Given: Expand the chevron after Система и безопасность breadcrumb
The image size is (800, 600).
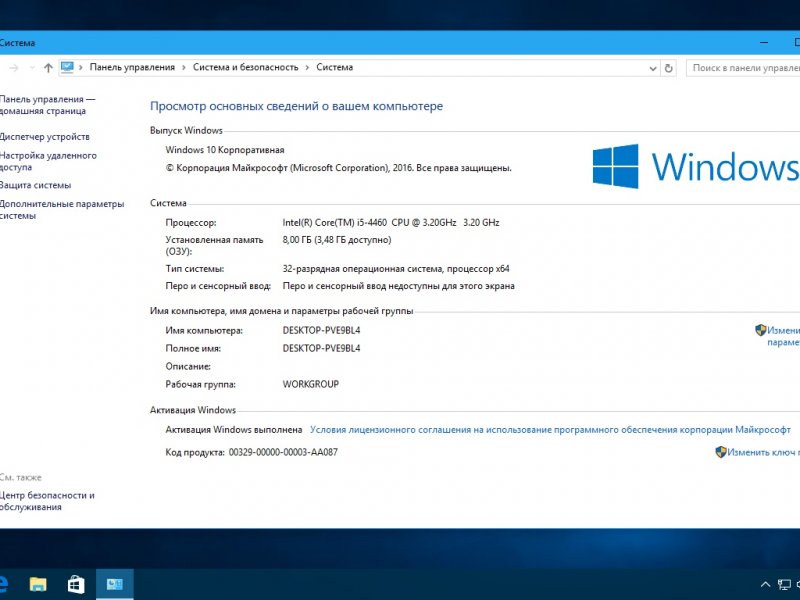Looking at the screenshot, I should (x=307, y=67).
